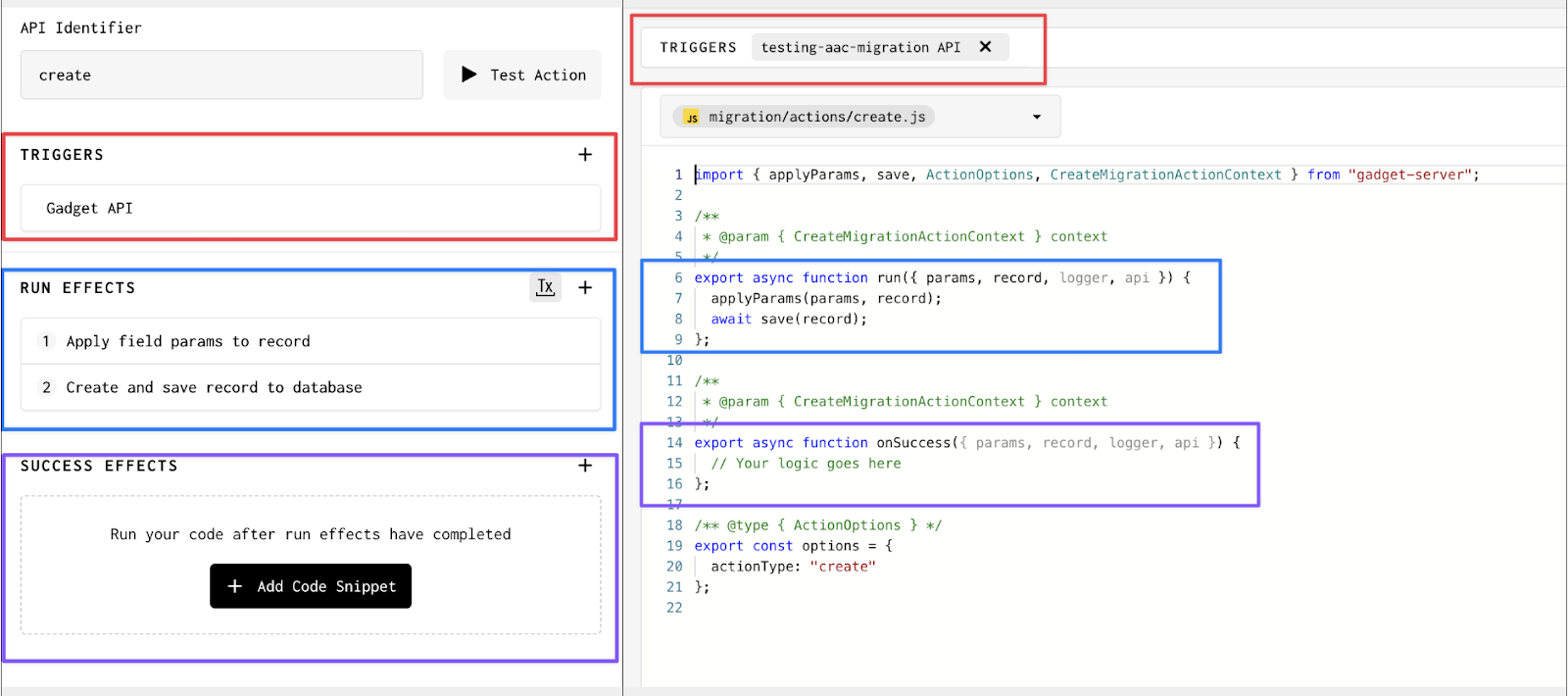Screen dimensions: 1568x696
Task: Click the play icon on Test Action
Action: [x=469, y=75]
